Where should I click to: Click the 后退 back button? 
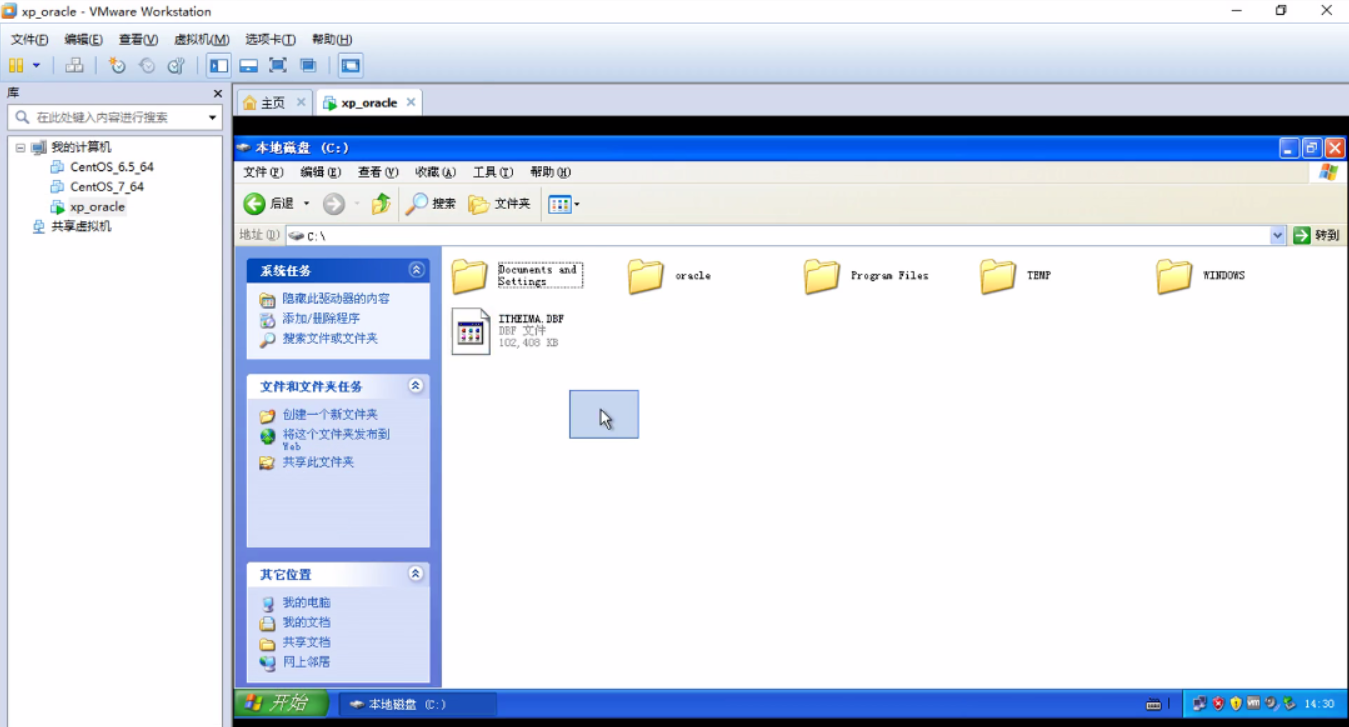click(x=268, y=204)
